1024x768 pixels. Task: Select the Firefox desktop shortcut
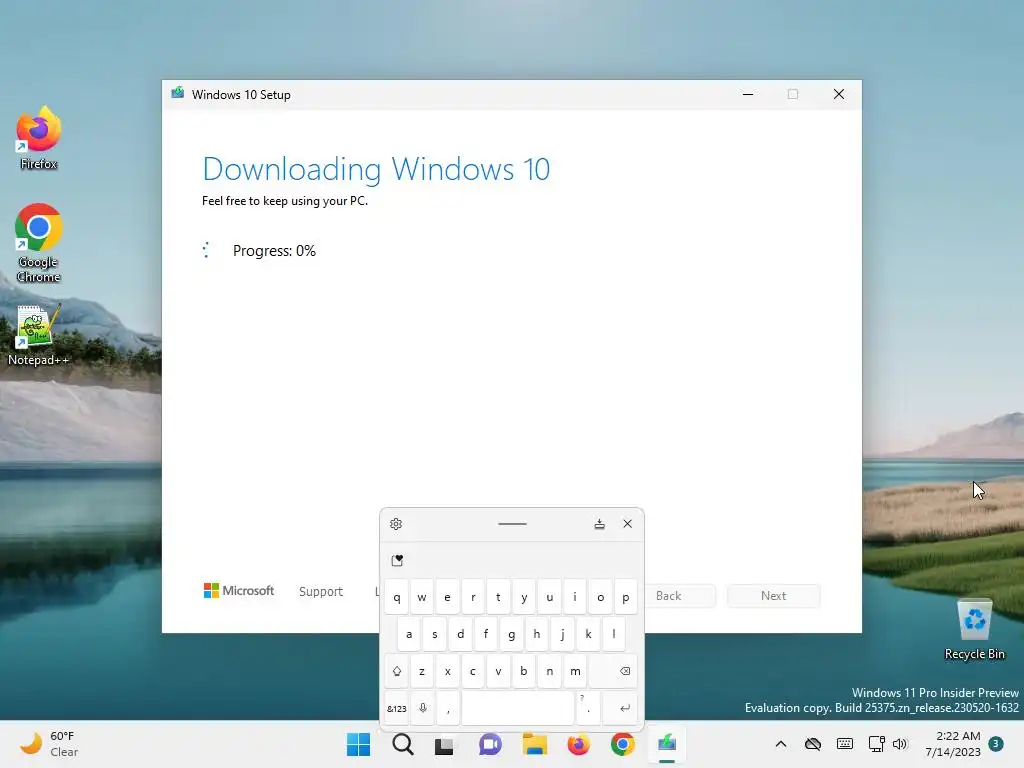[39, 139]
